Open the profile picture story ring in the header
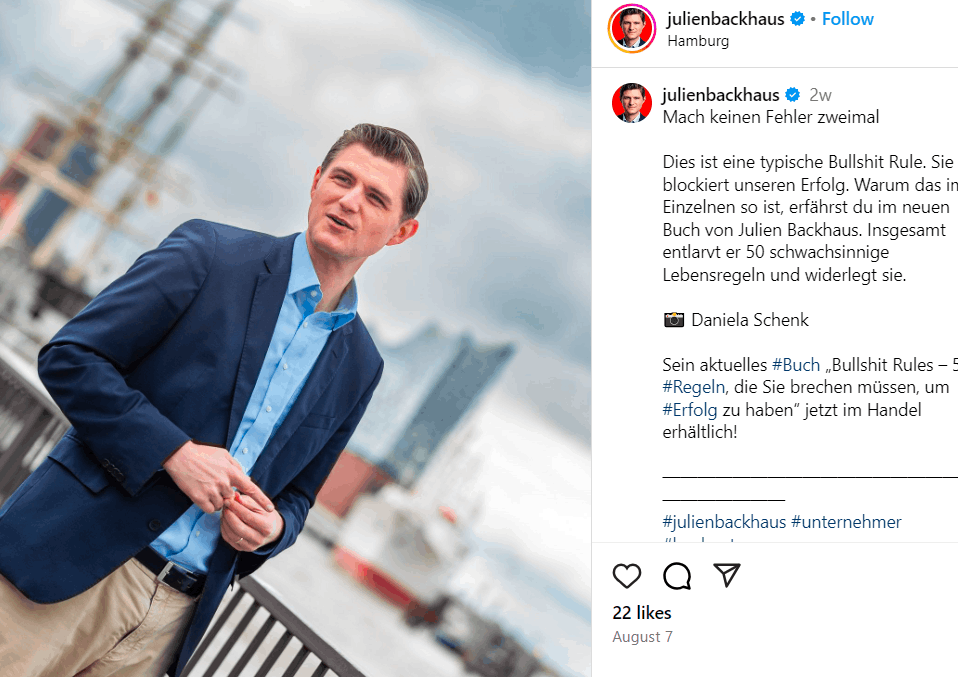Viewport: 958px width, 677px height. point(632,29)
